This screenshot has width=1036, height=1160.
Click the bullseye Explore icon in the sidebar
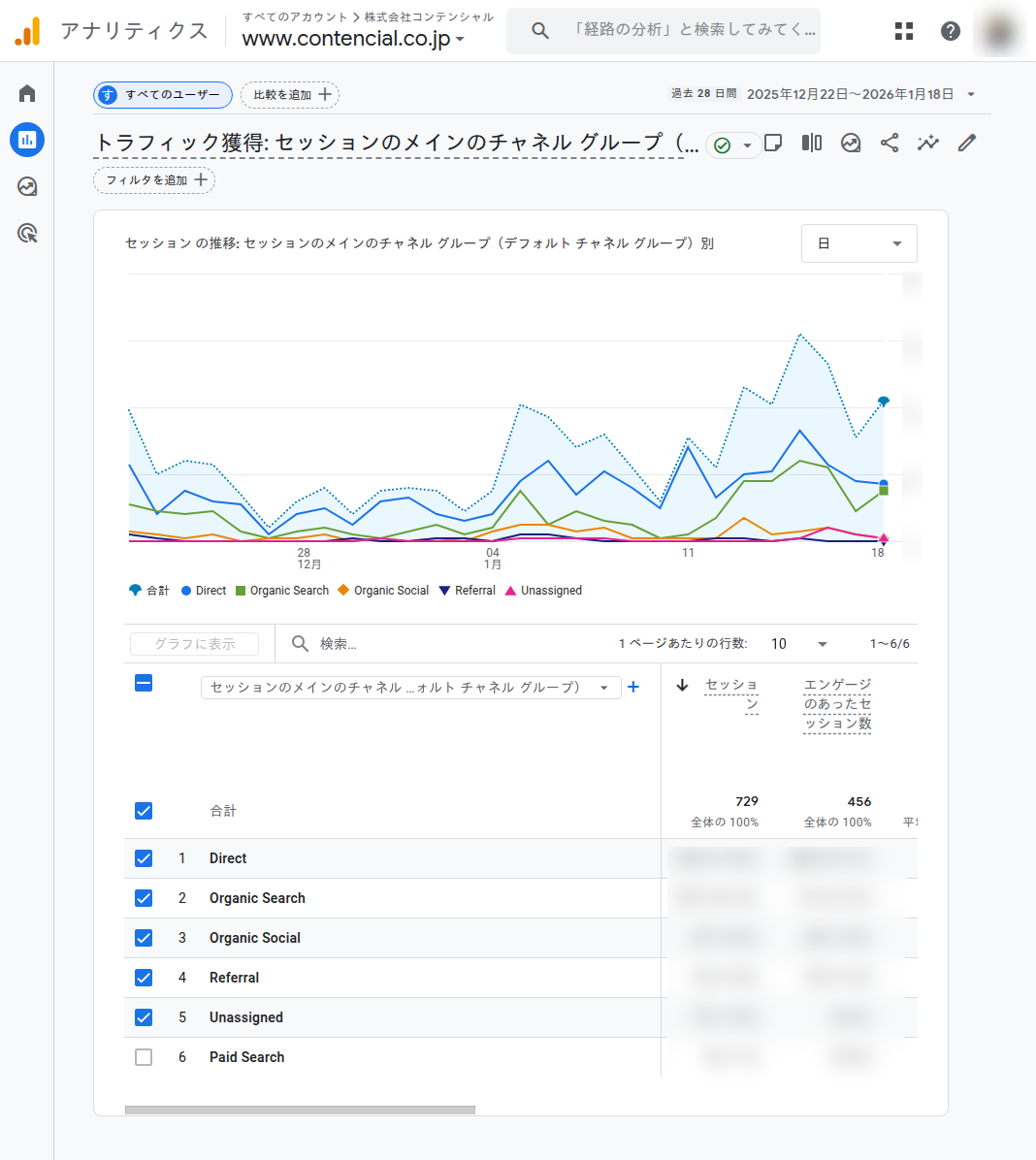click(26, 233)
